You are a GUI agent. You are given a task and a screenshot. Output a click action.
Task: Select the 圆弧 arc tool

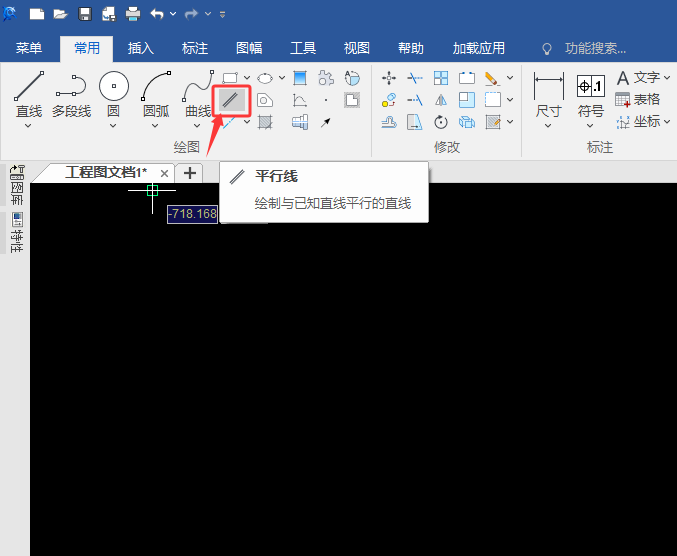tap(155, 94)
